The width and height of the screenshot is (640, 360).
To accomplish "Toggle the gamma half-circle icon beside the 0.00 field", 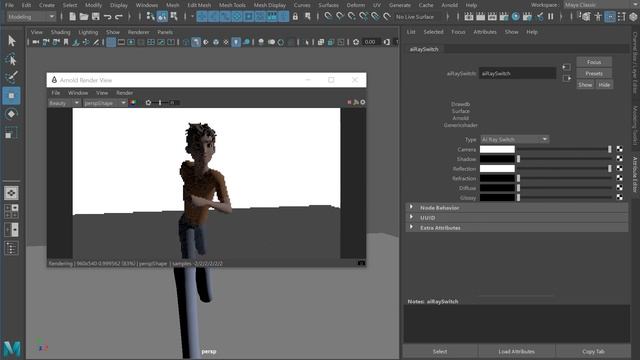I will (x=387, y=42).
